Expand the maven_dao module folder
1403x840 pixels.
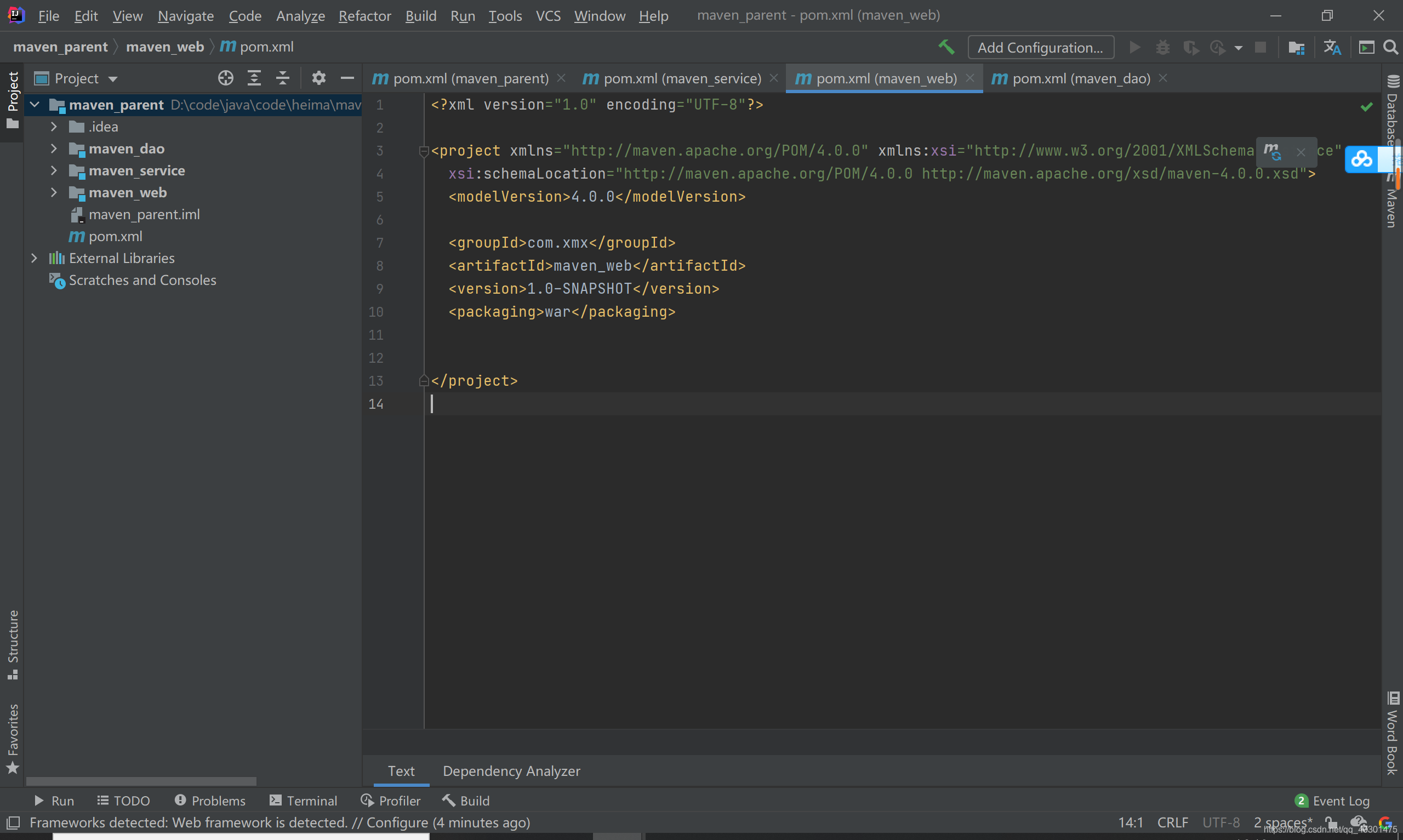click(54, 148)
